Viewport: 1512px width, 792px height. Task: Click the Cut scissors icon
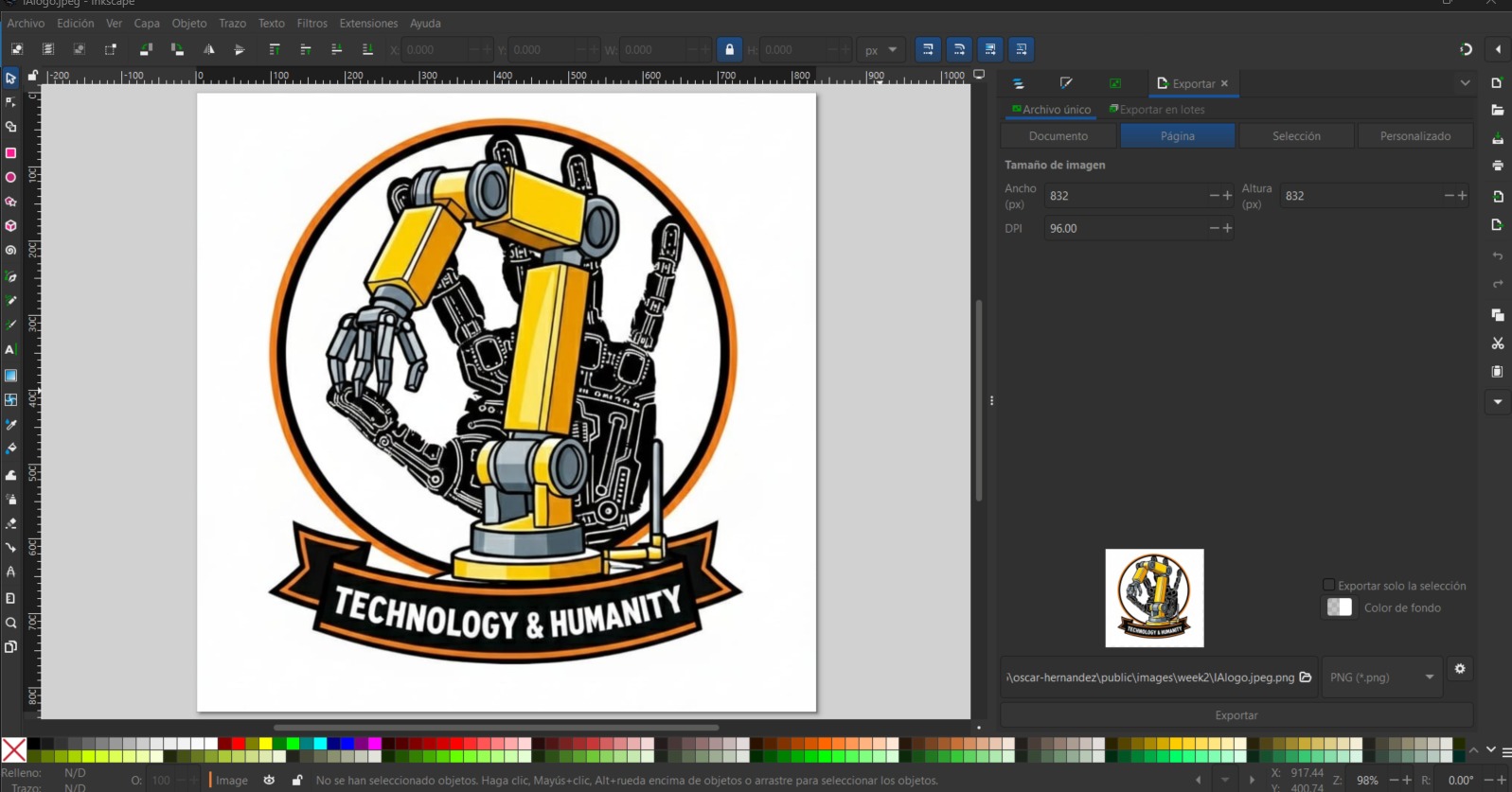click(x=1497, y=343)
